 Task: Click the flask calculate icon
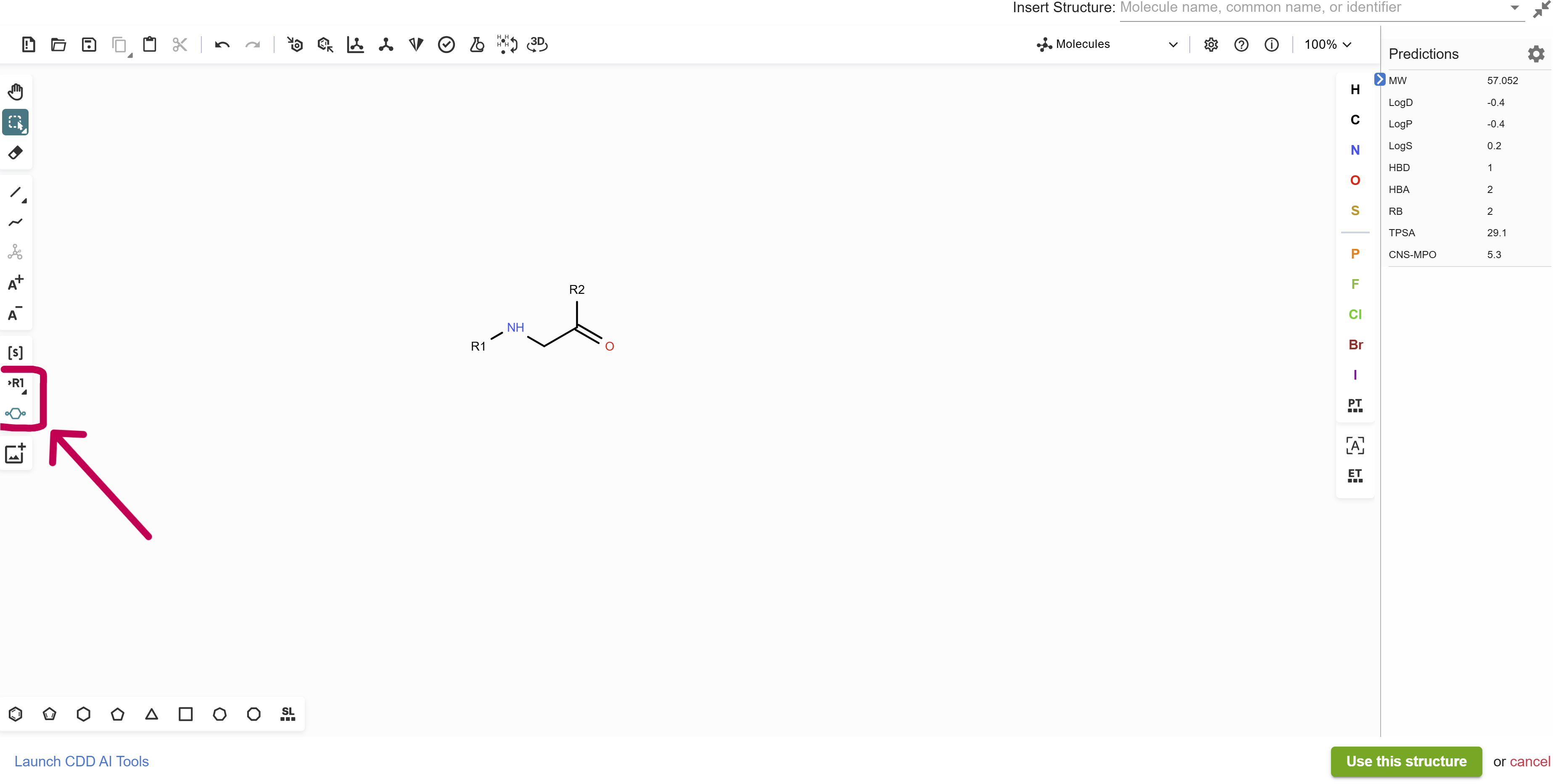point(477,45)
